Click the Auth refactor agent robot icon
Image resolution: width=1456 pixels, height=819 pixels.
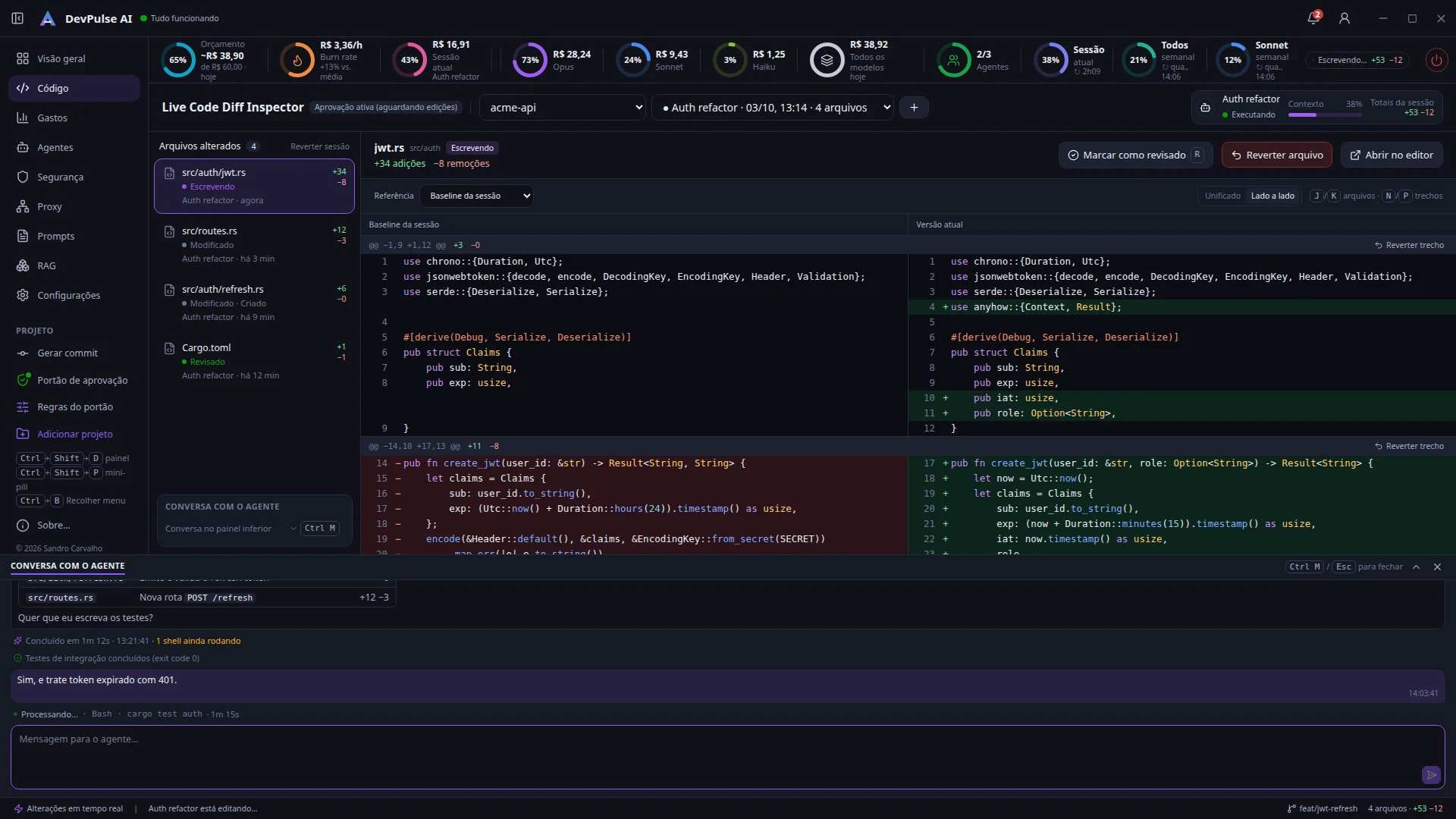[1205, 108]
